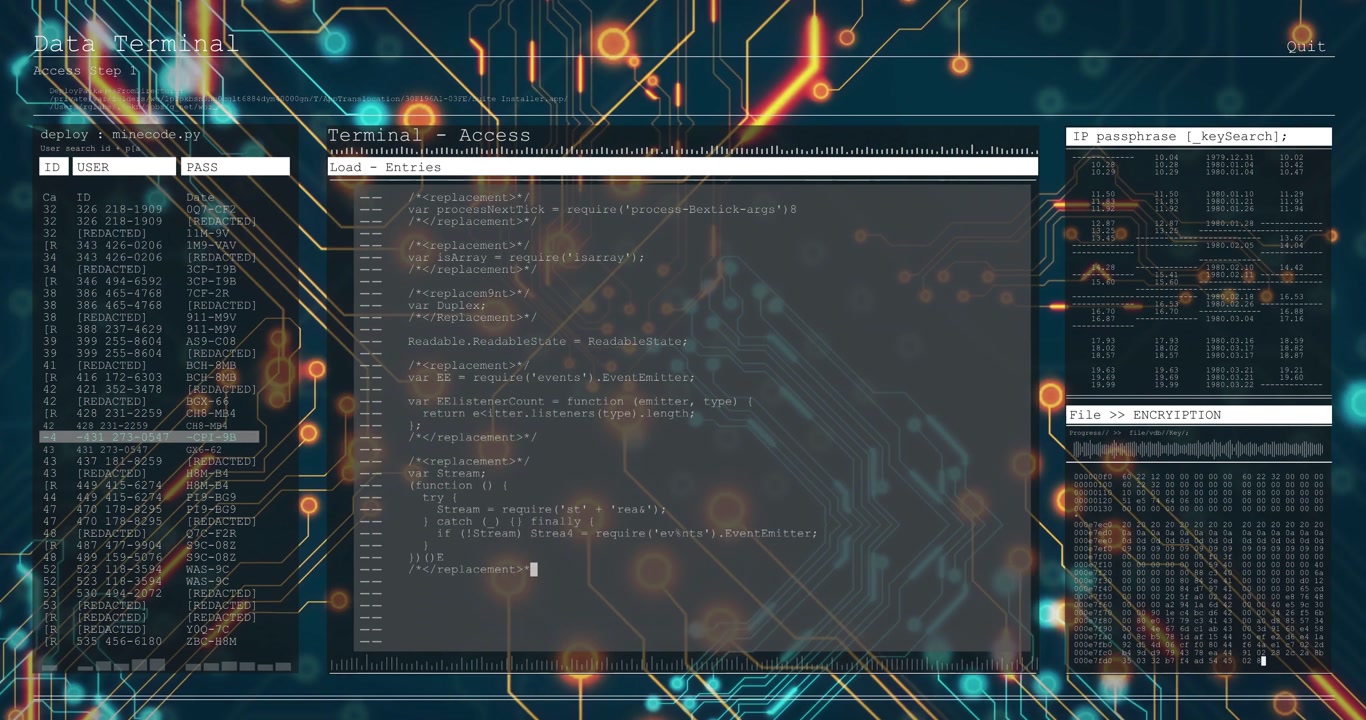Click the Quit button
This screenshot has width=1366, height=720.
(x=1306, y=46)
